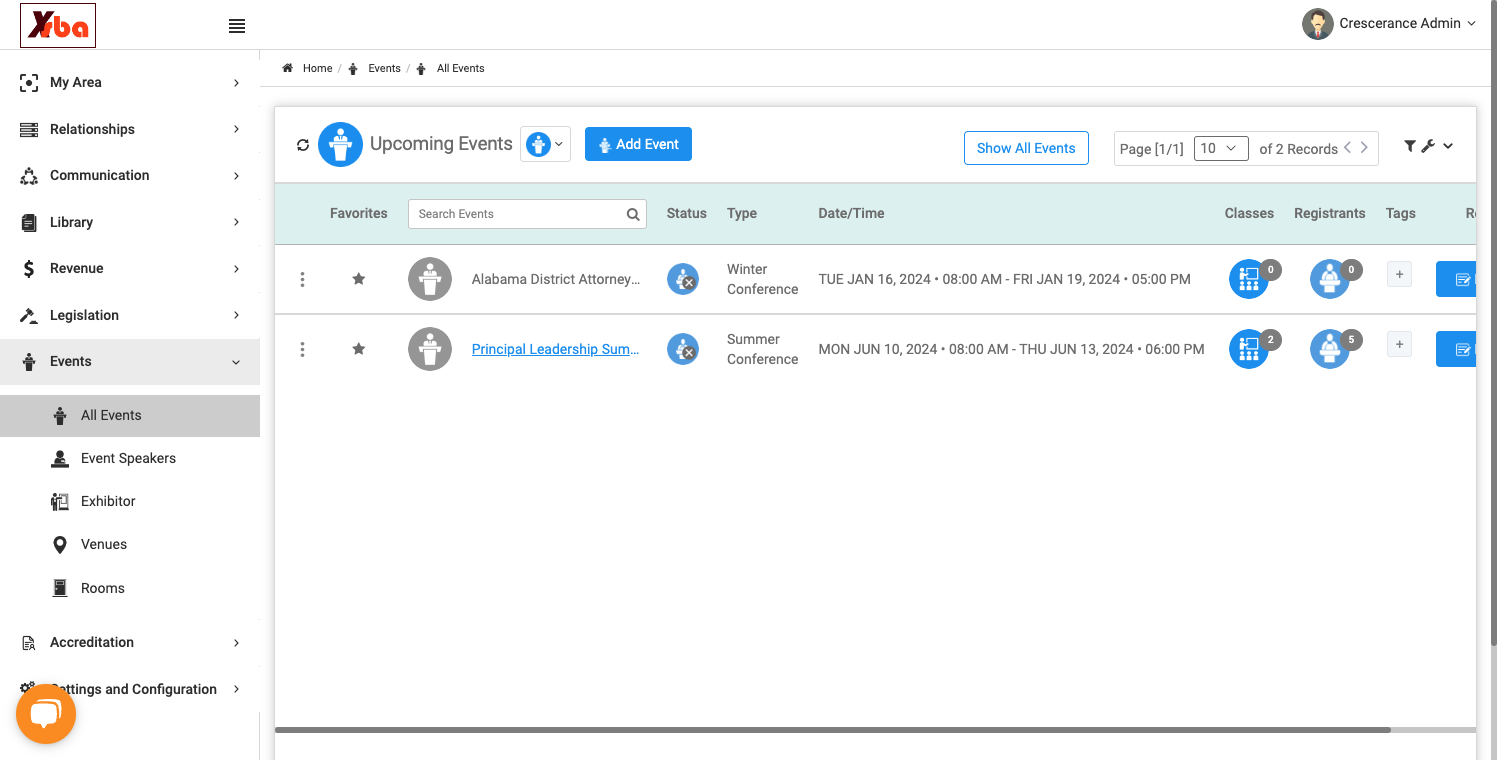Select Event Speakers in the sidebar
The height and width of the screenshot is (760, 1497).
[130, 458]
